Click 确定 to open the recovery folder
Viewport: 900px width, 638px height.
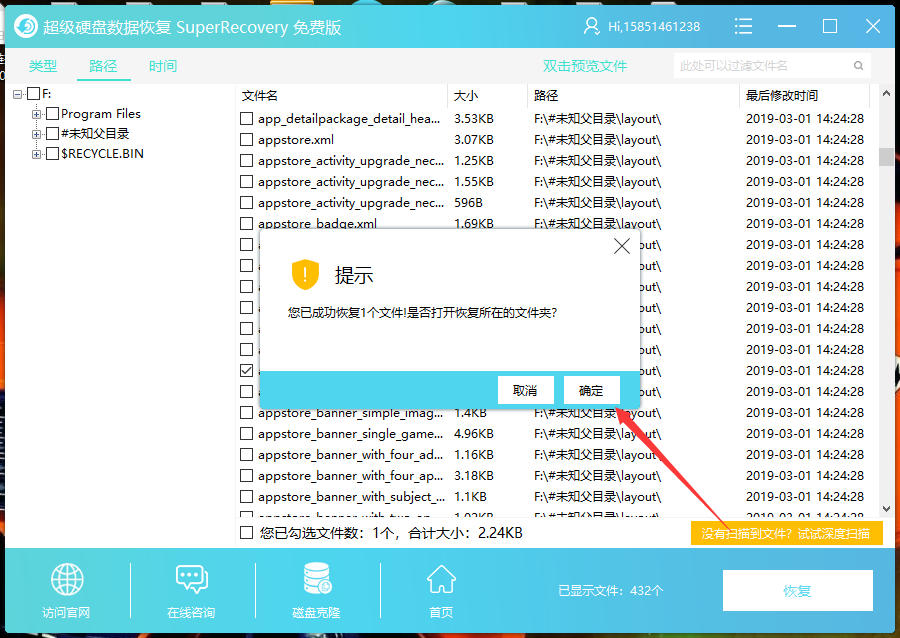(591, 391)
